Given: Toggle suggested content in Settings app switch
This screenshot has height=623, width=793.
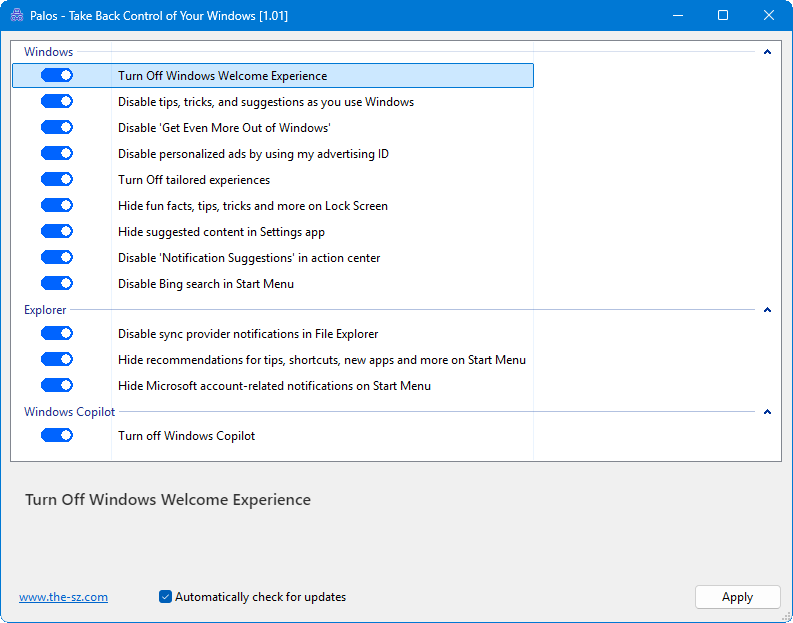Looking at the screenshot, I should coord(57,231).
